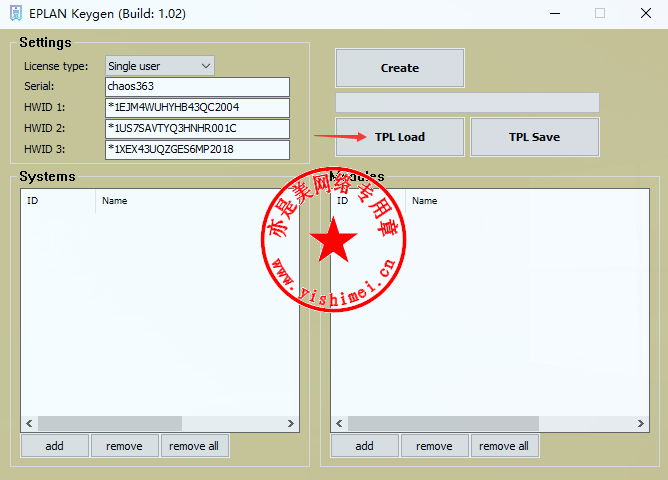This screenshot has height=480, width=668.
Task: Minimize the EPLAN Keygen window
Action: click(x=555, y=14)
